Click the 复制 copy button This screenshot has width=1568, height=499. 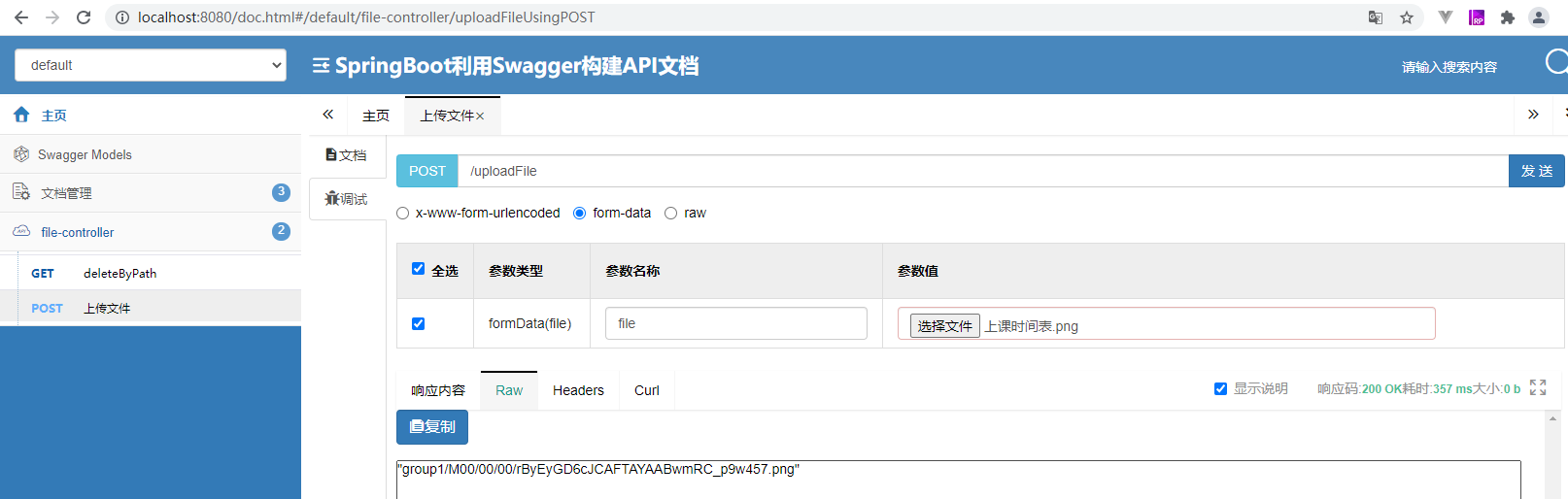(432, 427)
